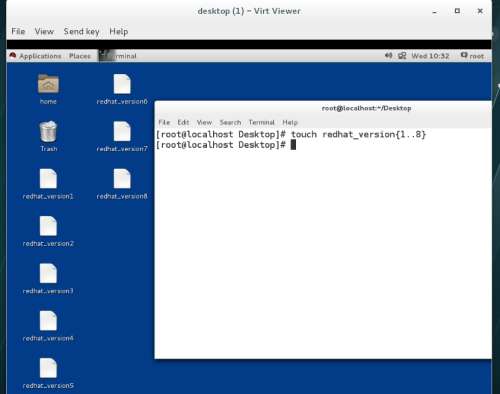500x394 pixels.
Task: Click the network connection icon in GNOME panel
Action: click(x=402, y=56)
